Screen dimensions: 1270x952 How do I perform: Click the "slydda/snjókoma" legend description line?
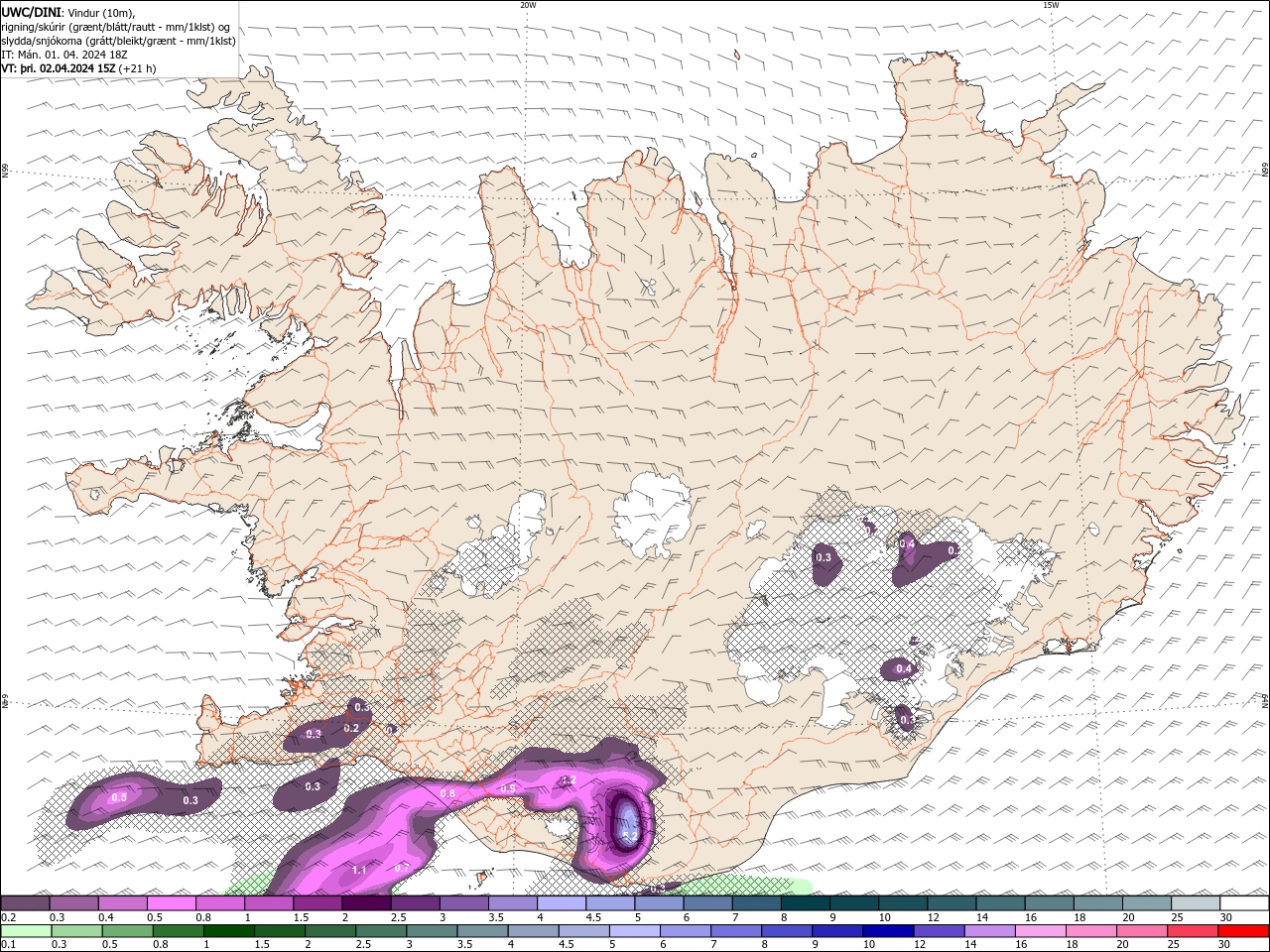119,41
